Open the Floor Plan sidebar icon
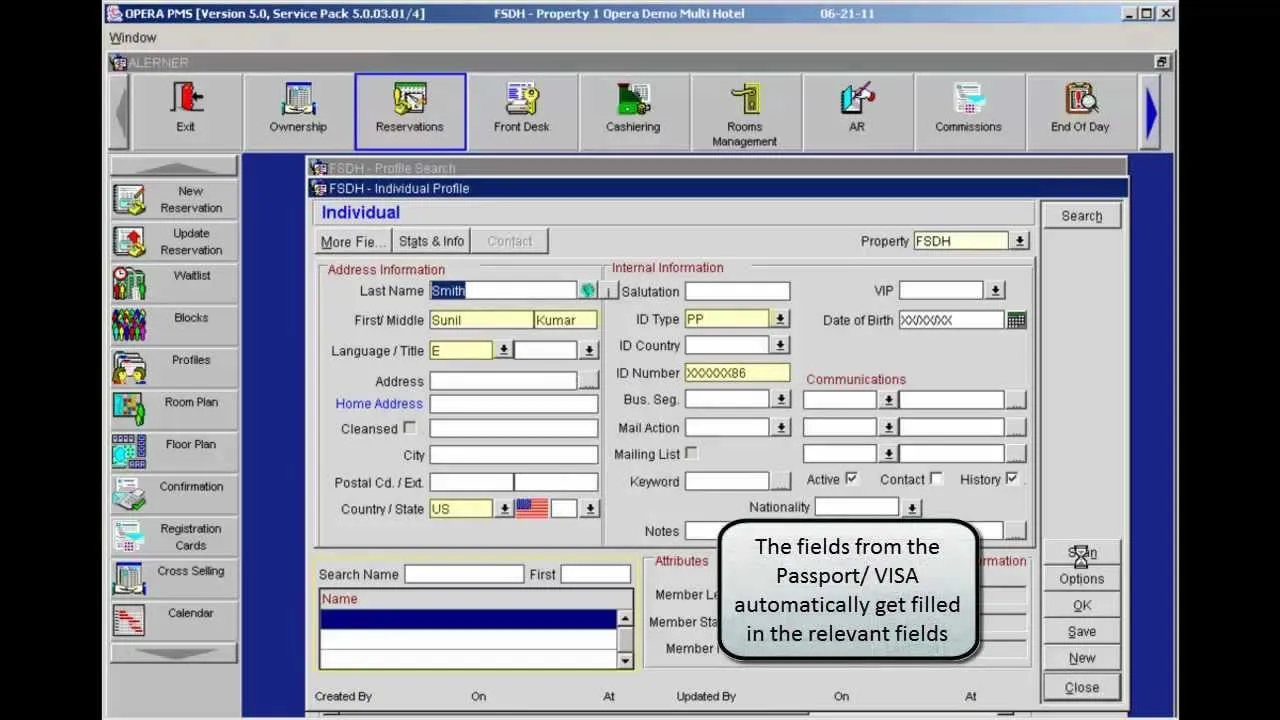The height and width of the screenshot is (720, 1280). (x=130, y=452)
